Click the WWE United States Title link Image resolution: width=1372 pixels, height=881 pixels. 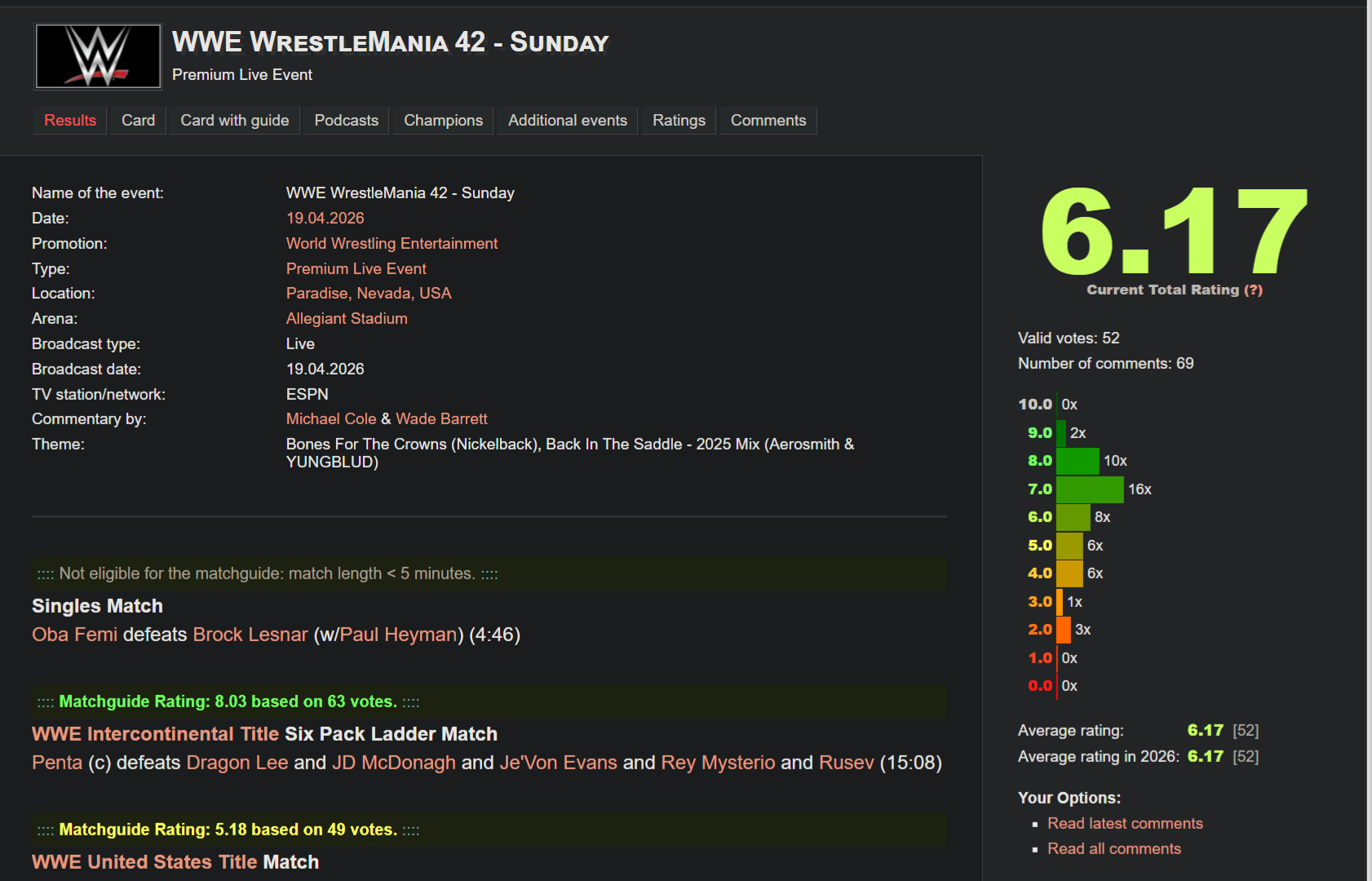pos(144,862)
